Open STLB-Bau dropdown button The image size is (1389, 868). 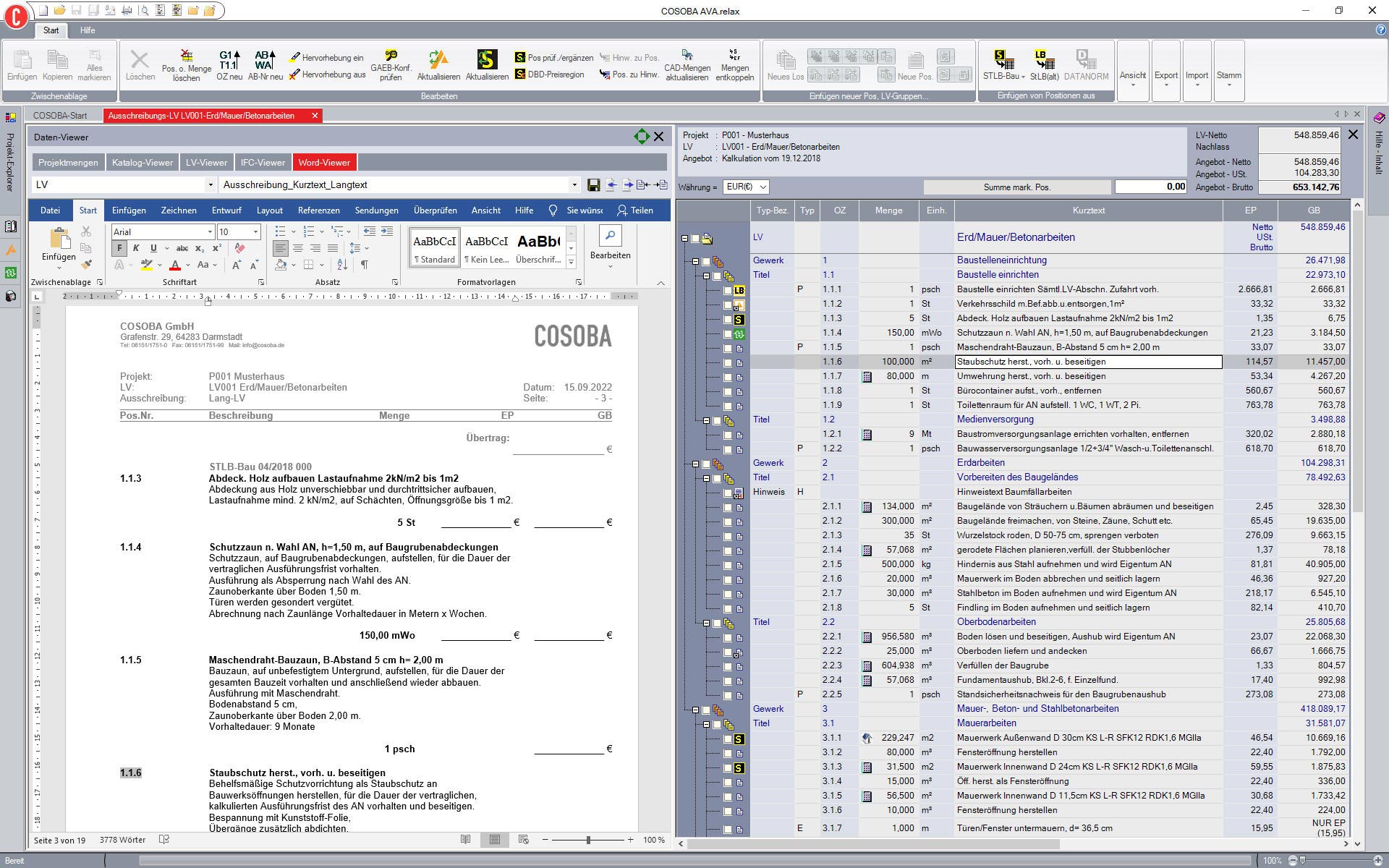(1003, 65)
